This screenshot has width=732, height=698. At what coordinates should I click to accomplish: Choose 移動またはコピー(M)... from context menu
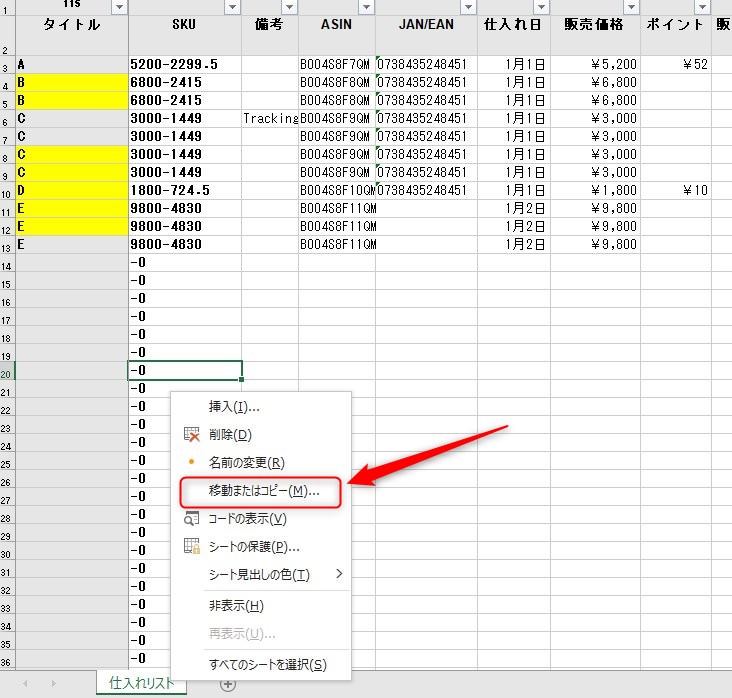(261, 491)
